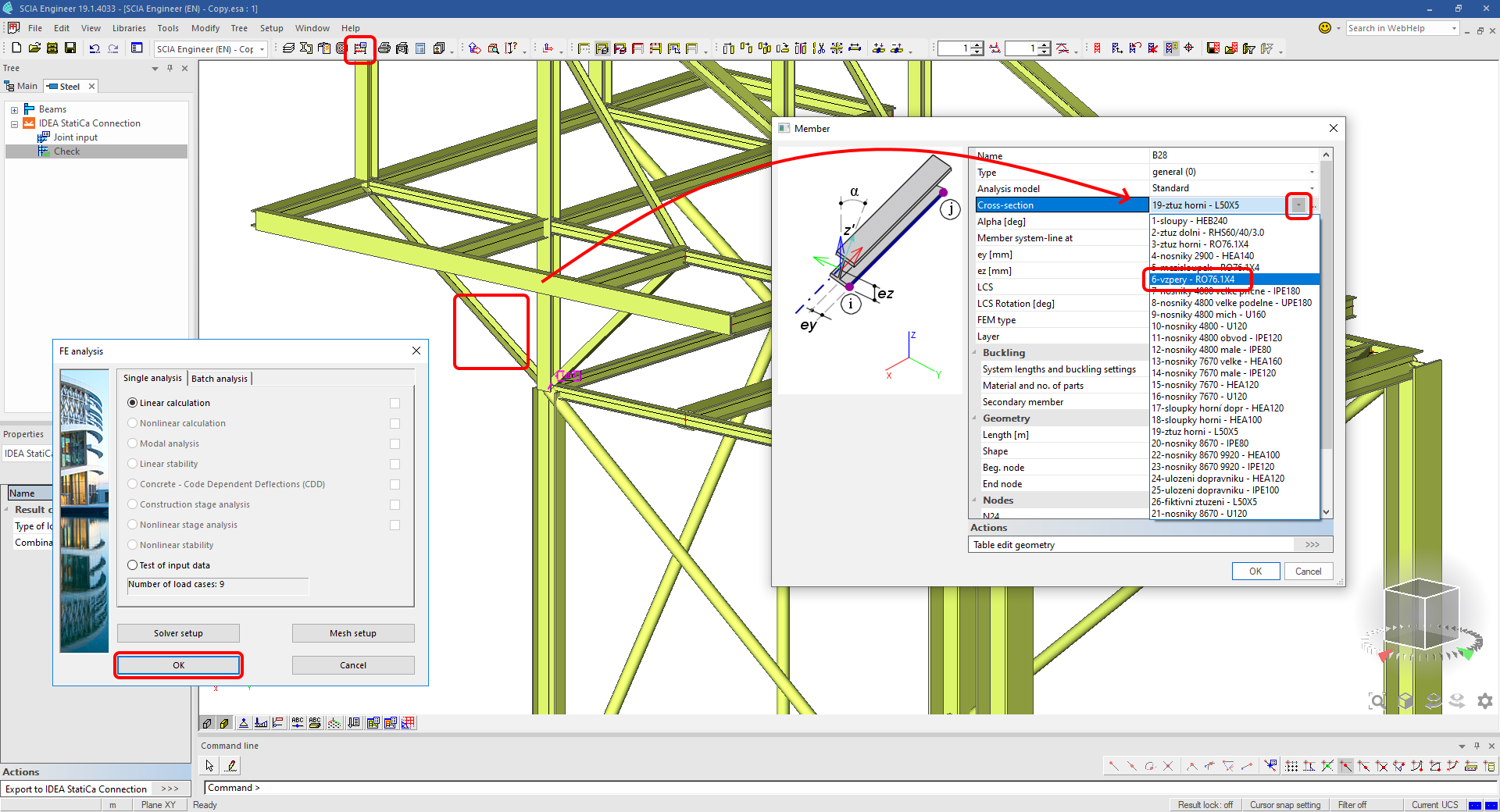This screenshot has height=812, width=1500.
Task: Click the calculation icon highlighted in toolbar
Action: (x=360, y=48)
